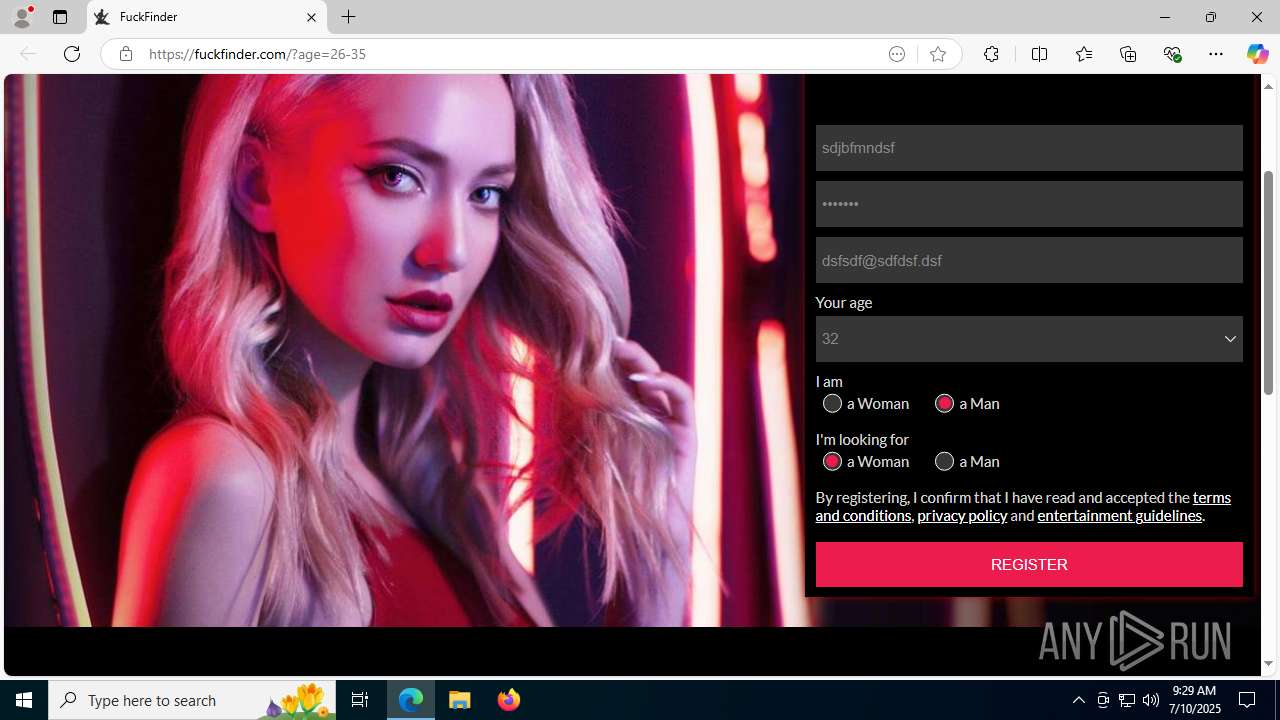Viewport: 1280px width, 720px height.
Task: Open the Windows Start menu
Action: [24, 700]
